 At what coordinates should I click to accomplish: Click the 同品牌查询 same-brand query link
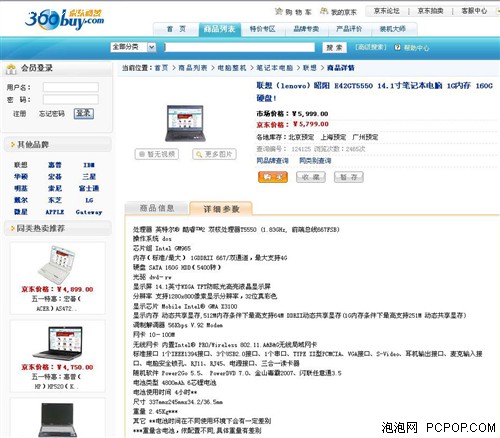[x=272, y=161]
